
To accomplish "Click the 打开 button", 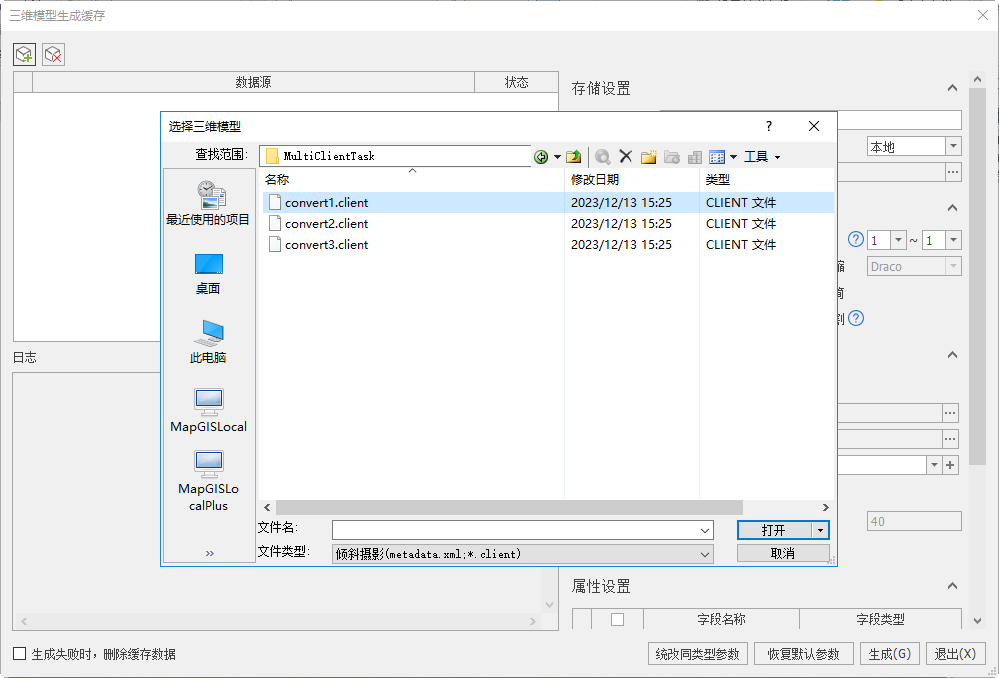I will coord(774,530).
